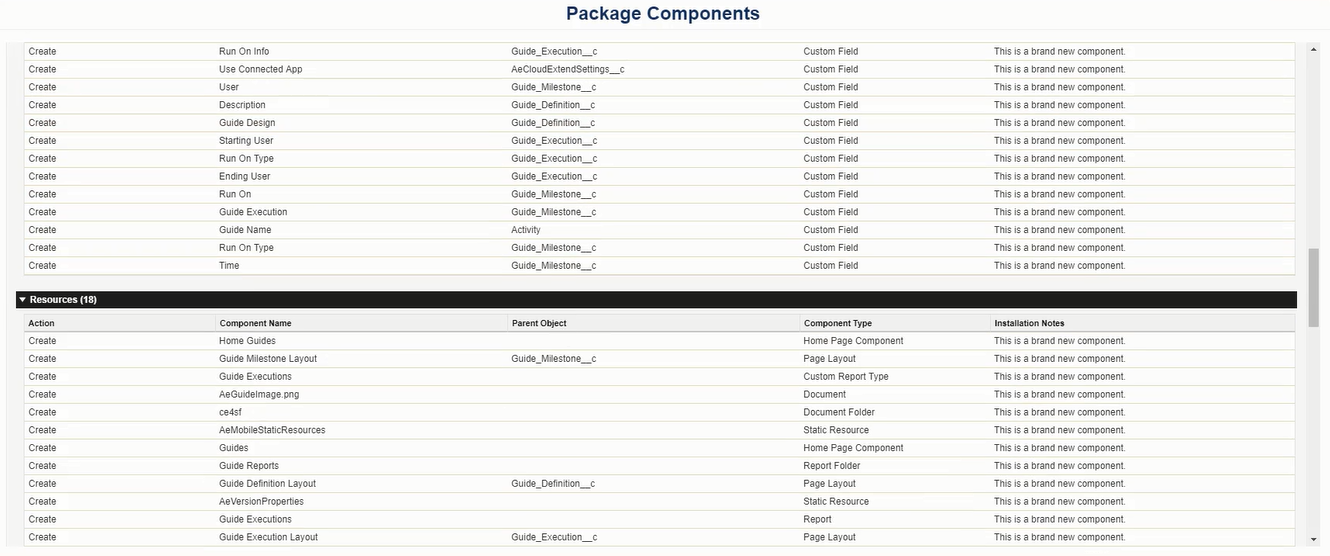Screen dimensions: 1330x556
Task: Select the AeMobileStaticResources entry
Action: point(272,430)
